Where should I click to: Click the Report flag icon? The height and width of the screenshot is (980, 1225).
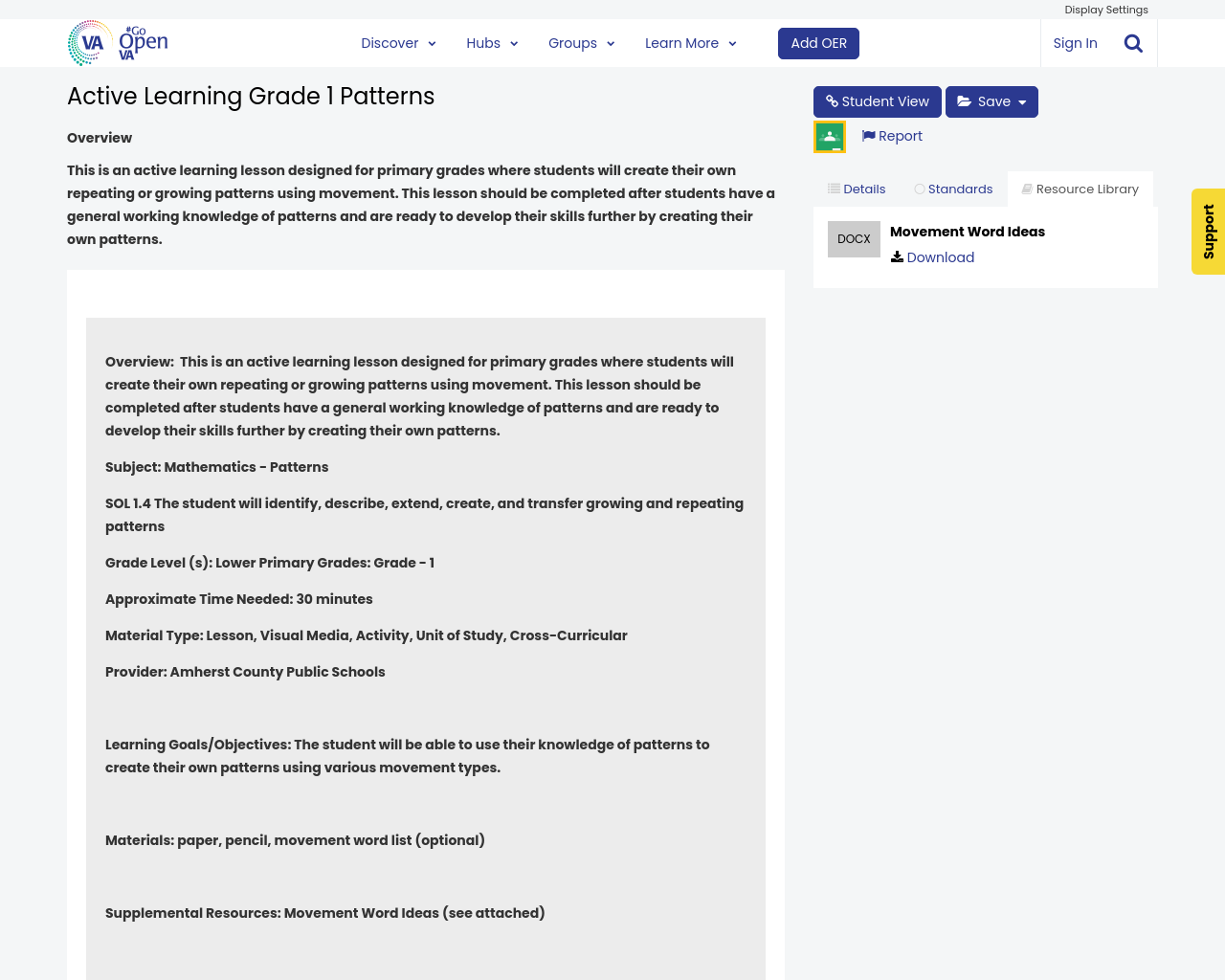coord(867,134)
